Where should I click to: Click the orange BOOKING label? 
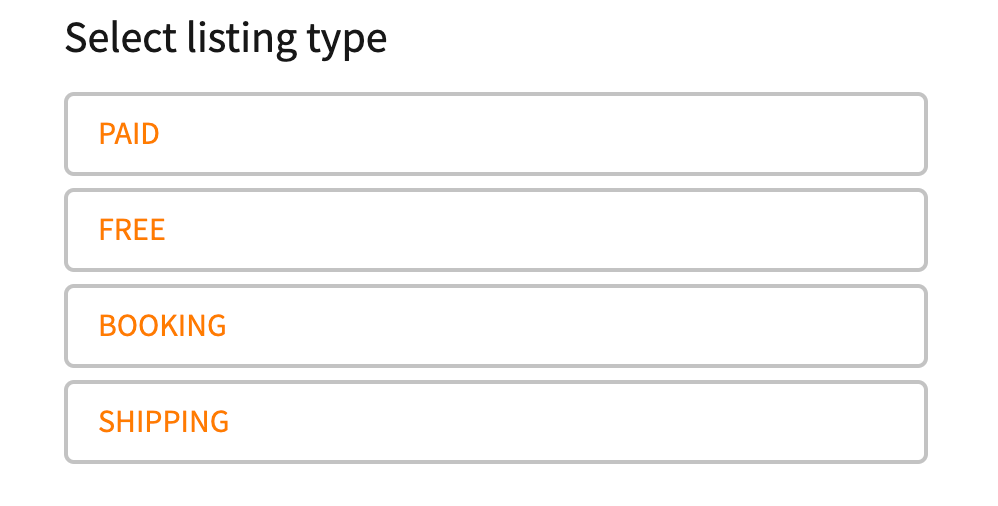[x=162, y=326]
